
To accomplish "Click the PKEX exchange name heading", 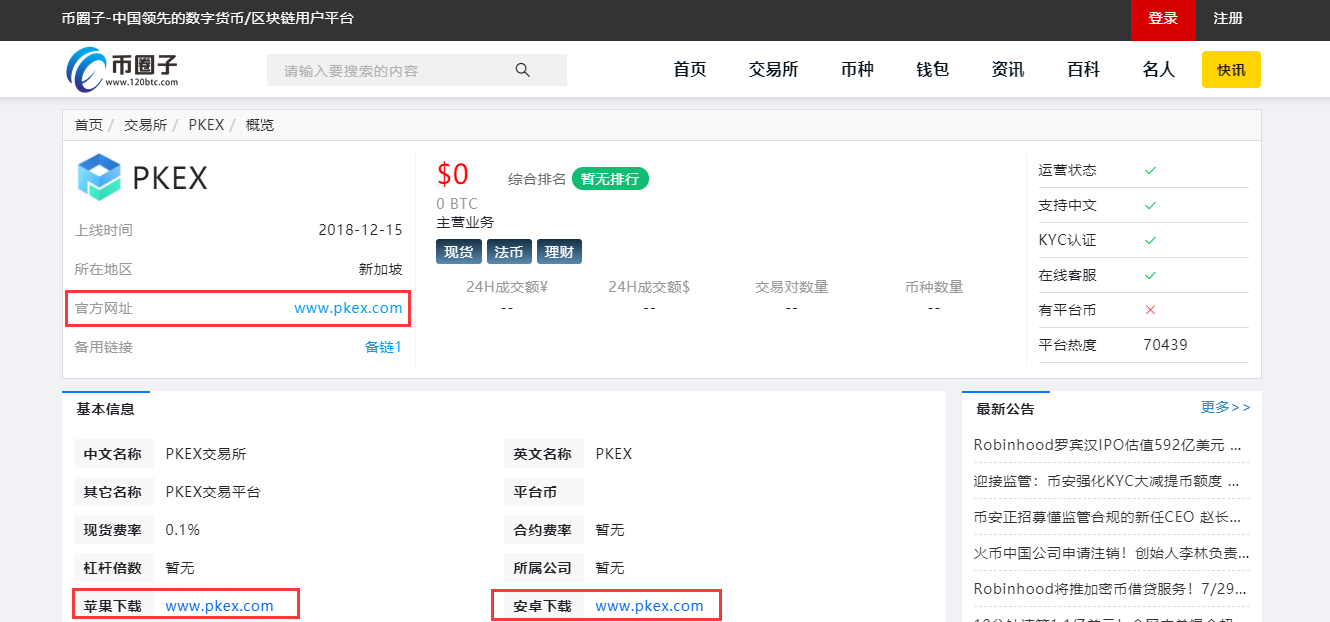I will point(170,178).
